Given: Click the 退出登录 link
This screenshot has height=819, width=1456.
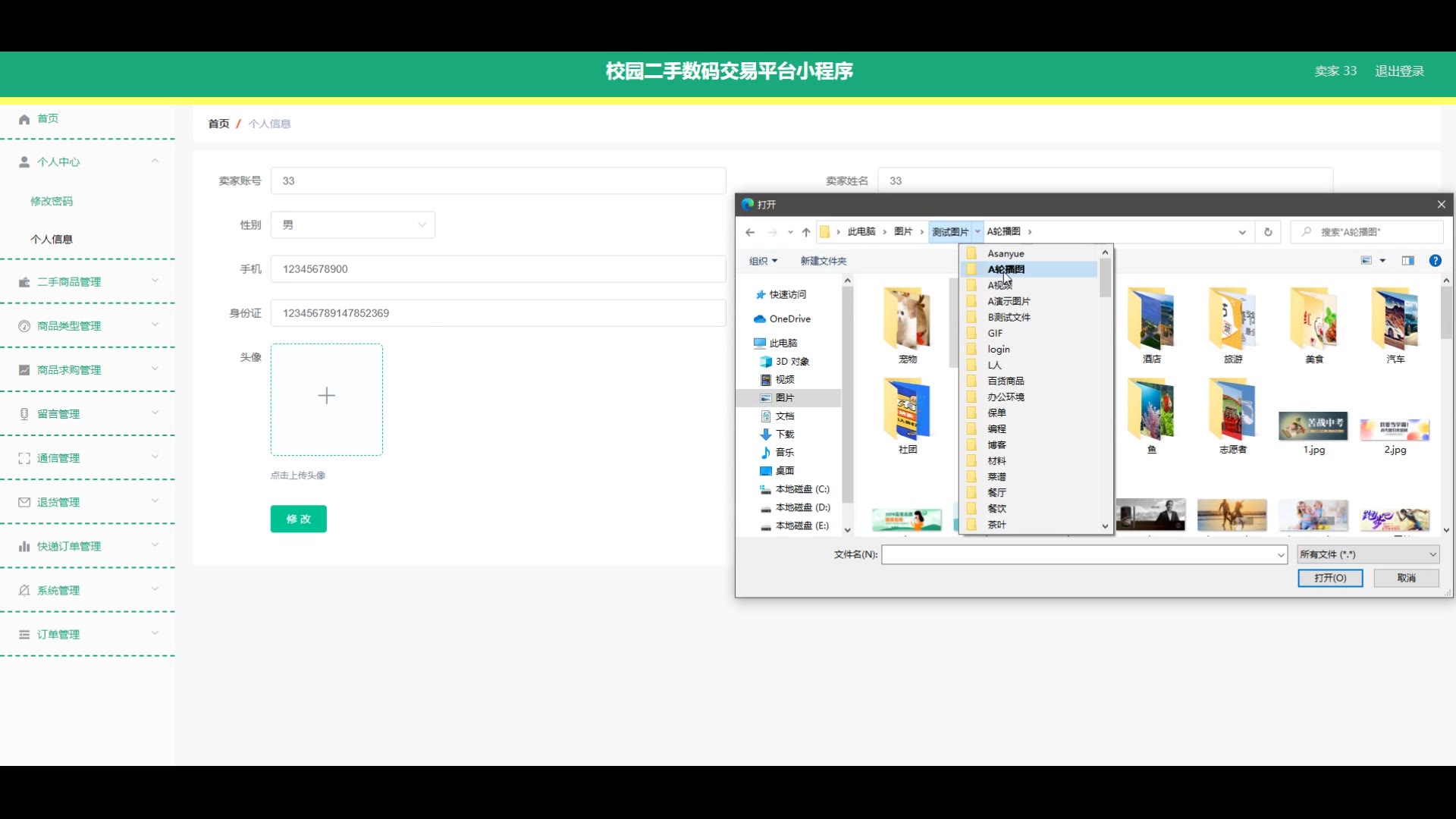Looking at the screenshot, I should coord(1399,71).
